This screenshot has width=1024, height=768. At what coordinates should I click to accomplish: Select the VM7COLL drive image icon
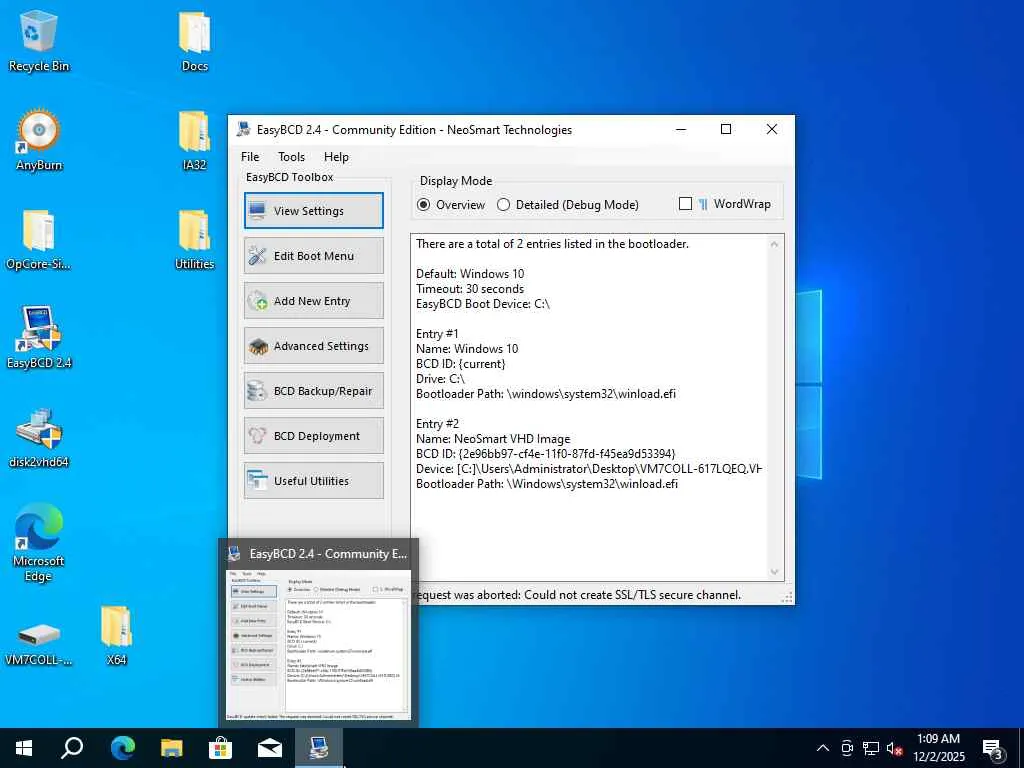39,643
